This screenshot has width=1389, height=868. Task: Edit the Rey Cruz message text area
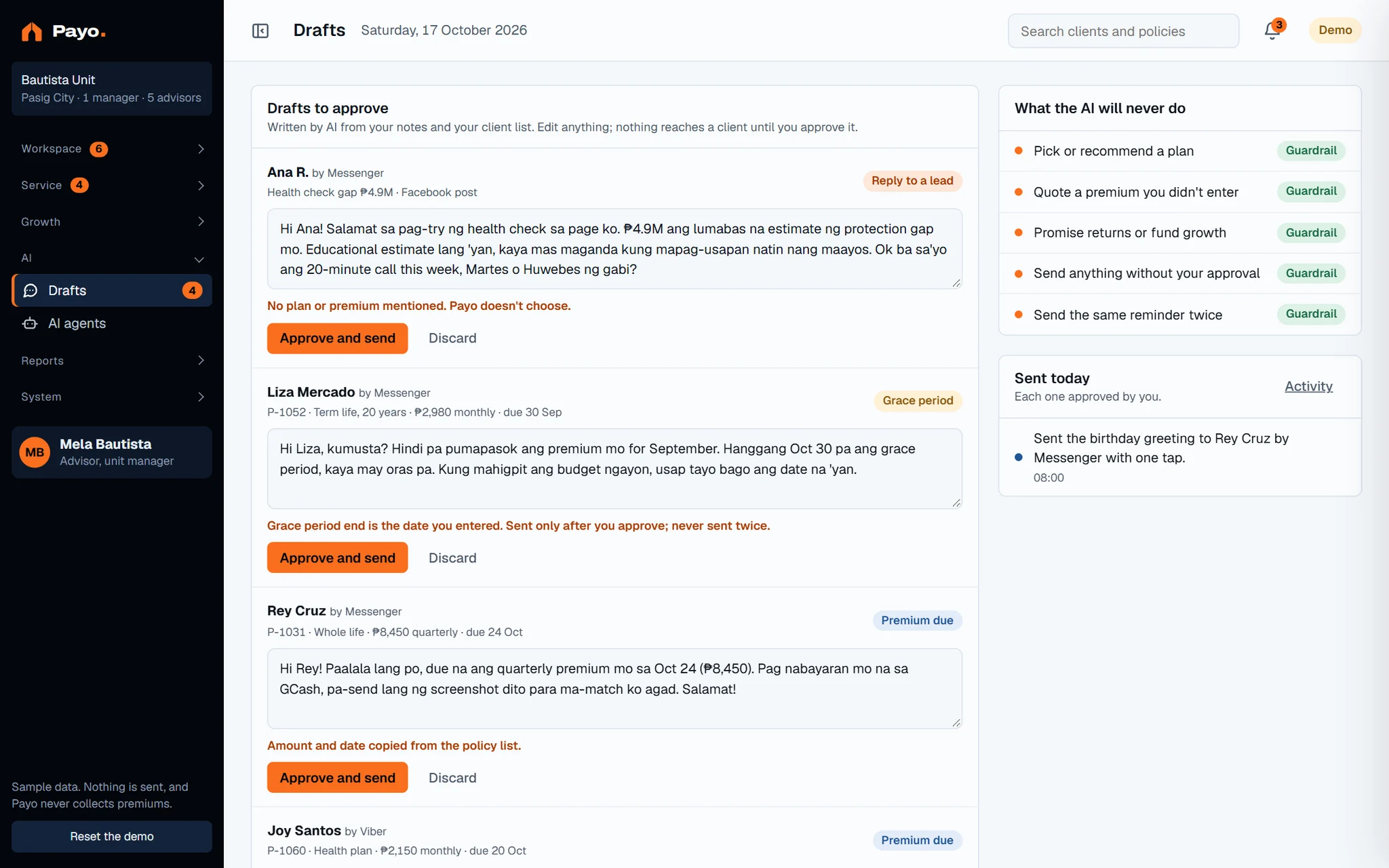point(614,688)
